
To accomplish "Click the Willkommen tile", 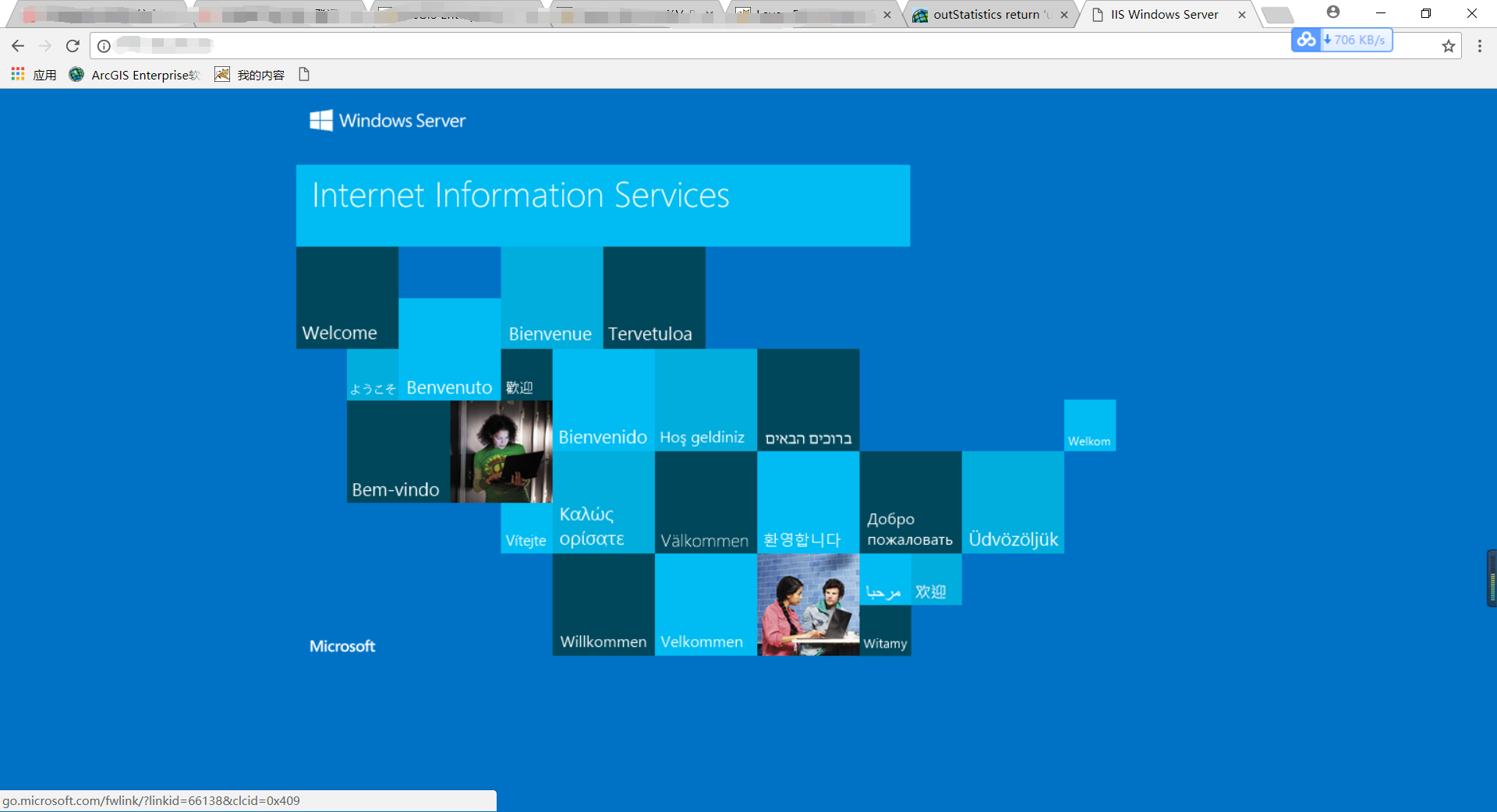I will [x=603, y=605].
